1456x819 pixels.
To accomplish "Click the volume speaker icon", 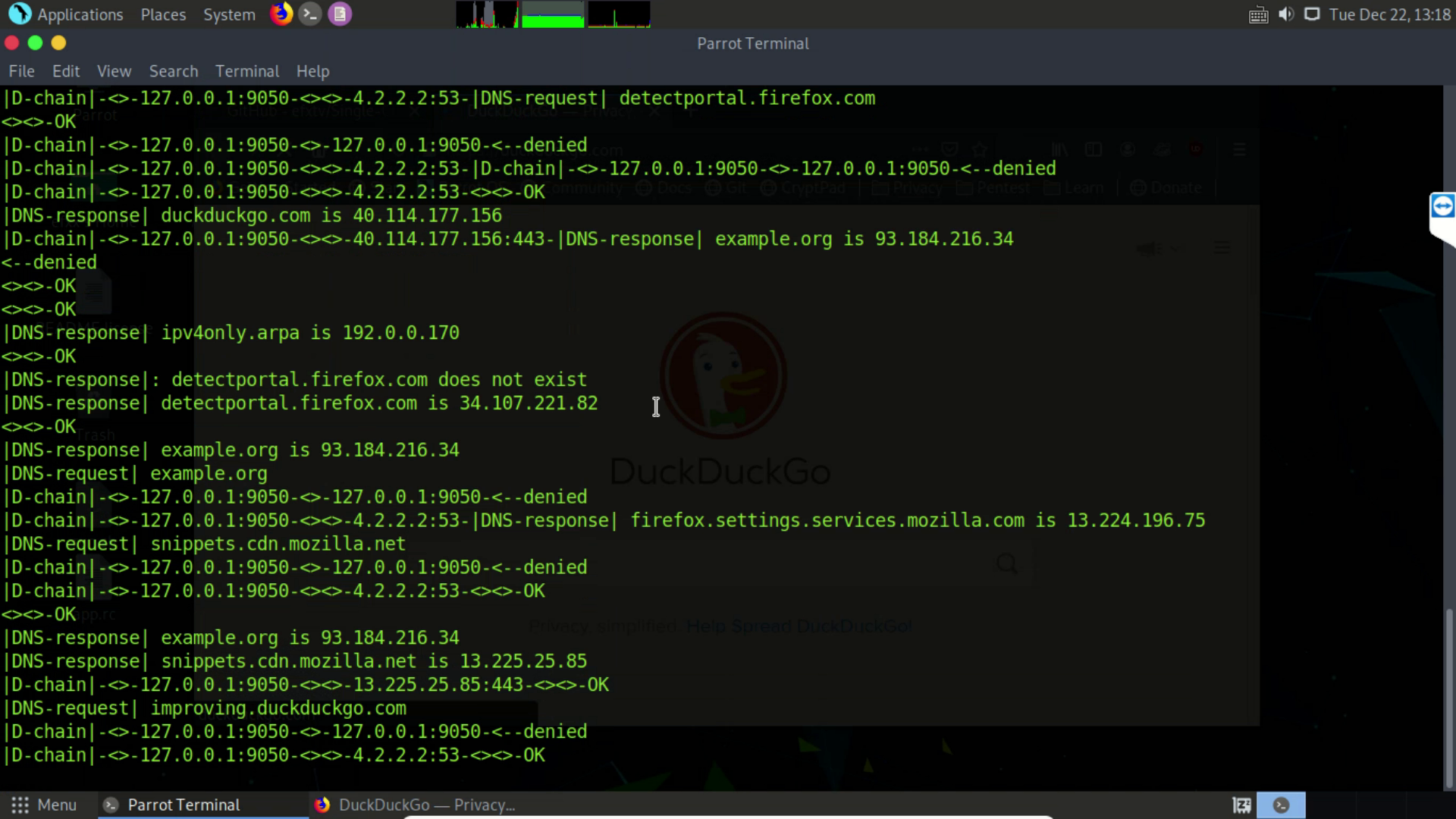I will click(1285, 14).
